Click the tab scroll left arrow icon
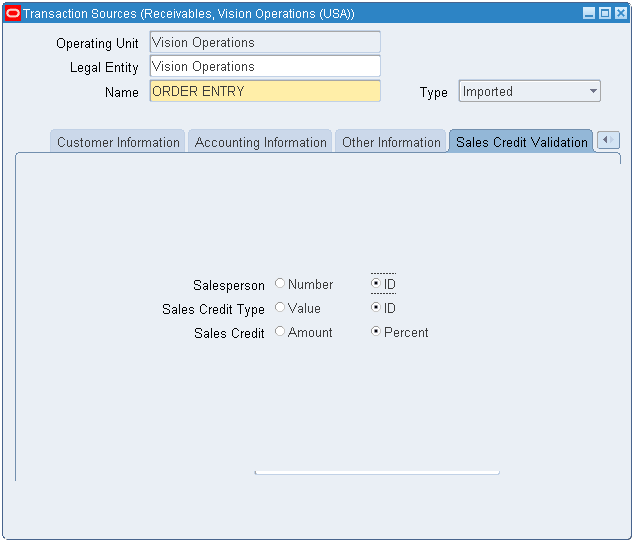 point(608,141)
